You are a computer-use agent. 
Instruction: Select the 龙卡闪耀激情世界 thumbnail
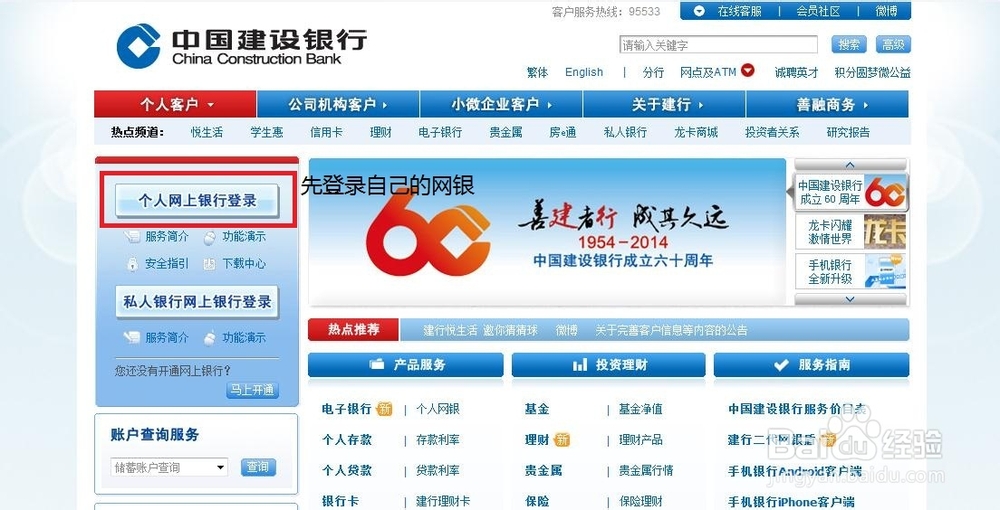pyautogui.click(x=851, y=232)
